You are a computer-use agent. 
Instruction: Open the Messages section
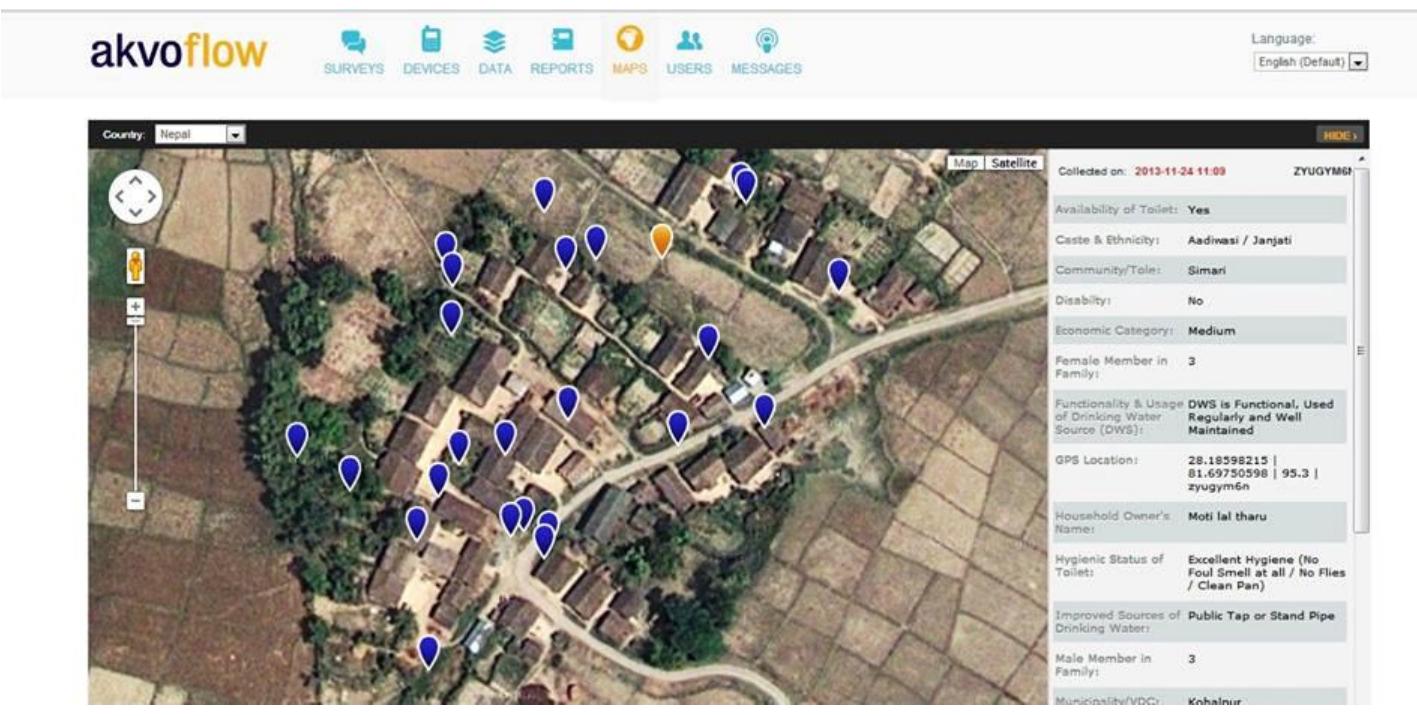pos(766,53)
